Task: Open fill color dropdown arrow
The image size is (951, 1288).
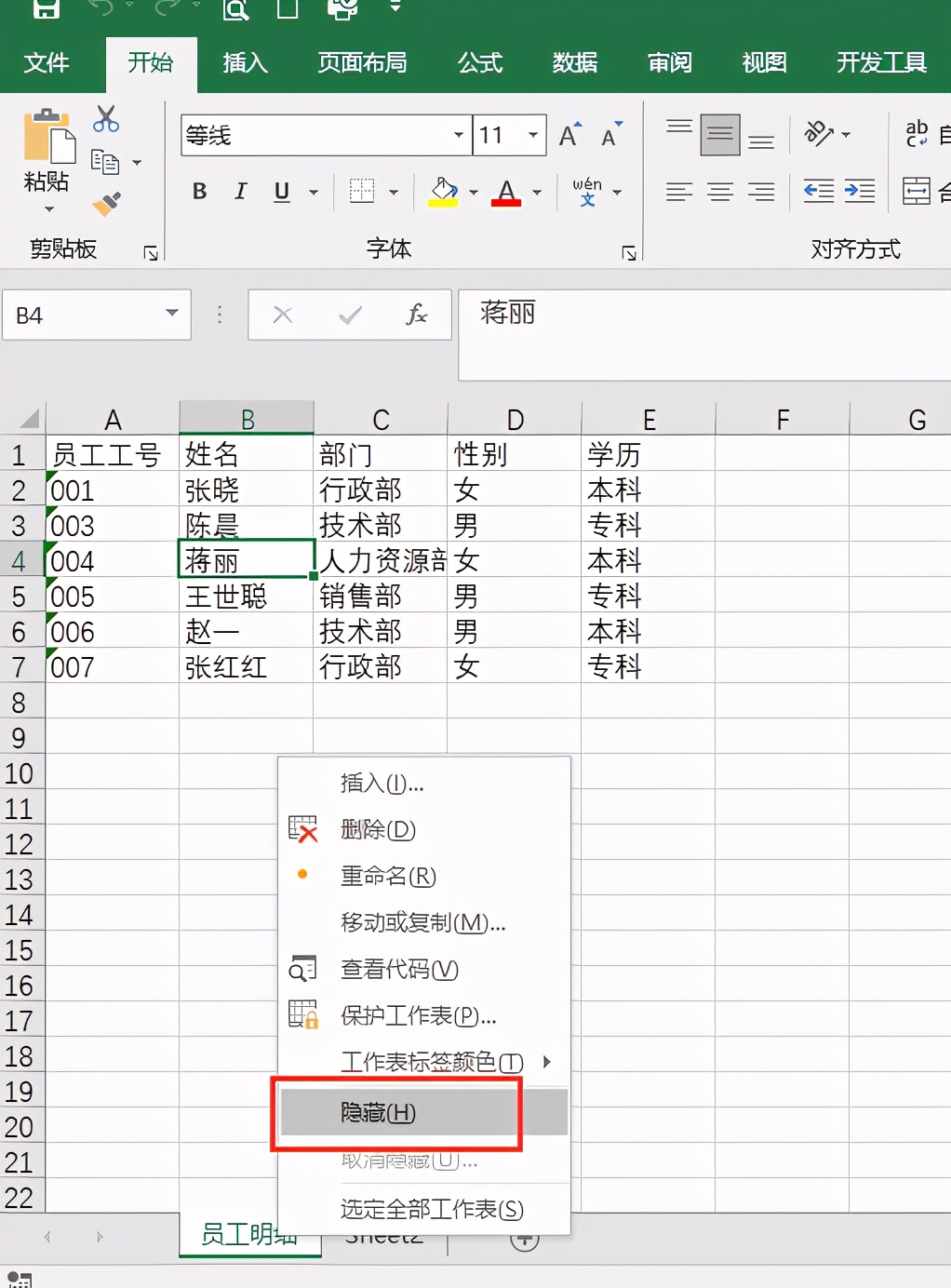Action: (x=474, y=193)
